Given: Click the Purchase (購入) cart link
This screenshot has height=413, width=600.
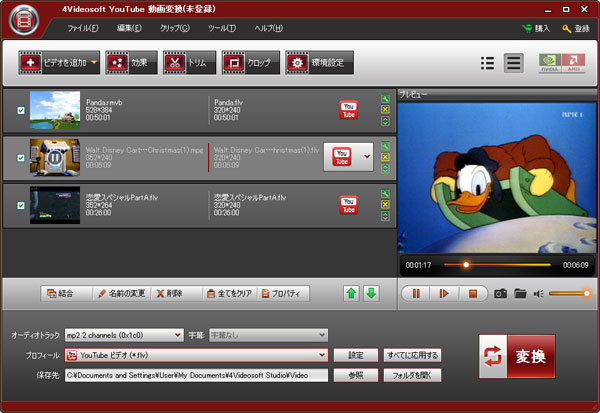Looking at the screenshot, I should coord(536,28).
